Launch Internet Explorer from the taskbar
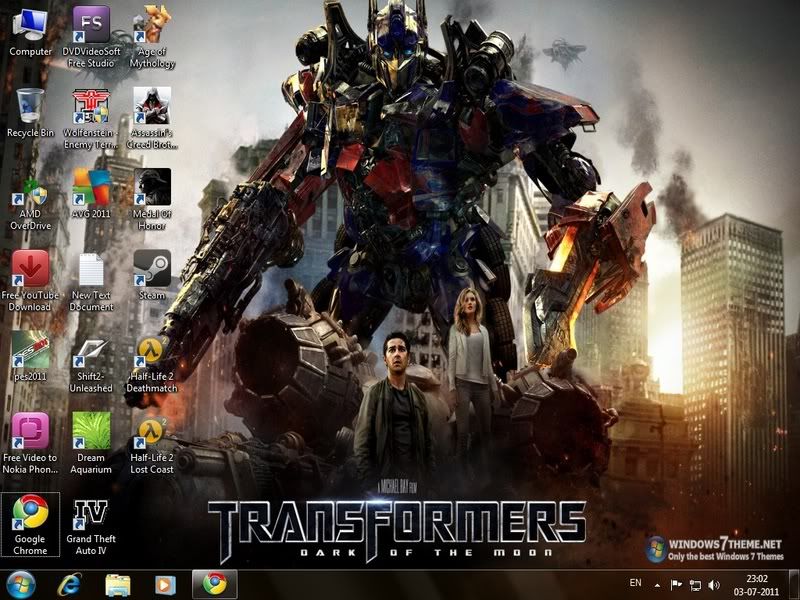This screenshot has height=600, width=800. 69,585
